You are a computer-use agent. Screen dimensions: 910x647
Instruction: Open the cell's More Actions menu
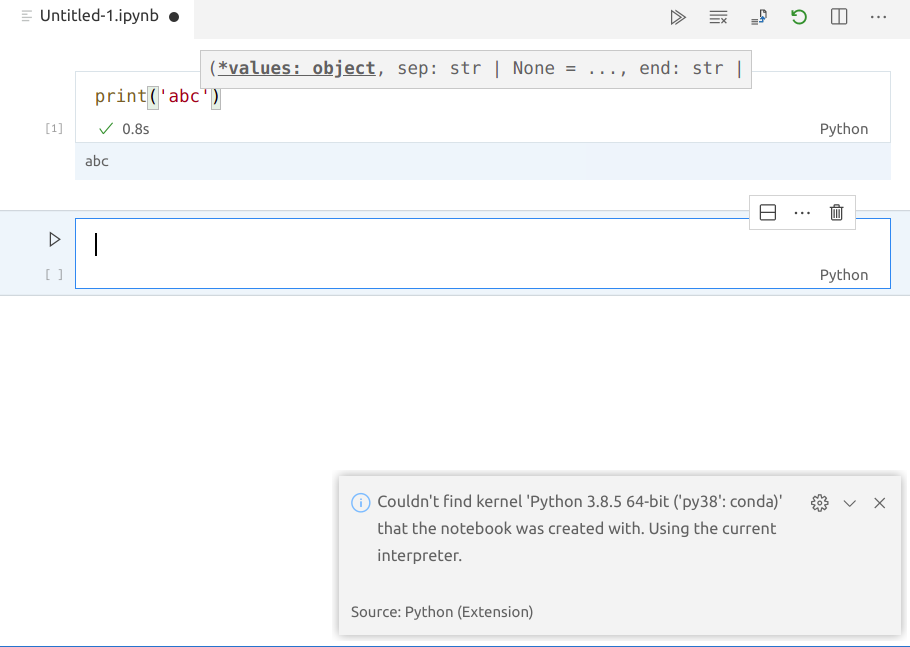802,212
